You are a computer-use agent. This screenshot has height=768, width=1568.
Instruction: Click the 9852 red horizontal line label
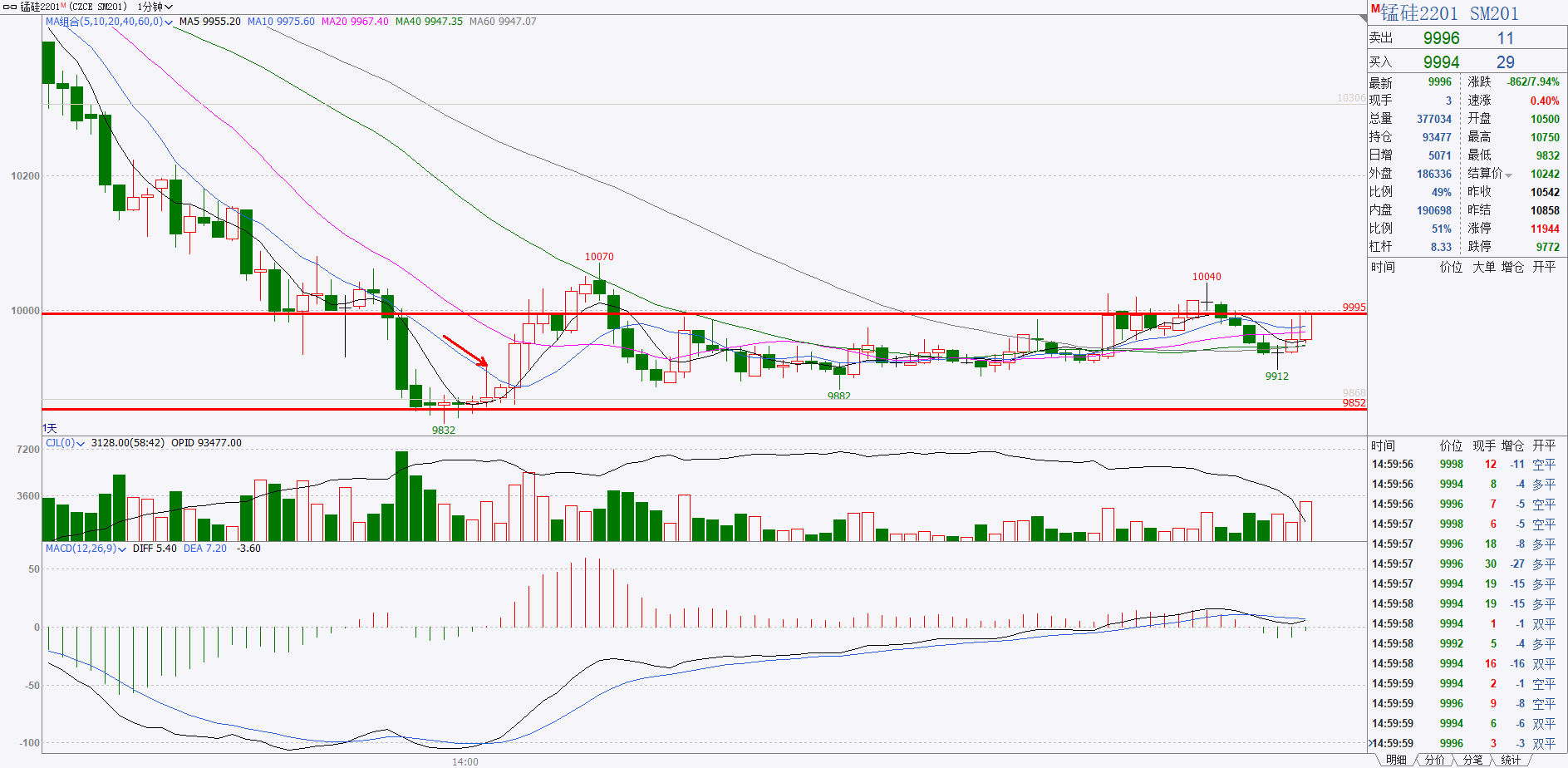(1354, 403)
